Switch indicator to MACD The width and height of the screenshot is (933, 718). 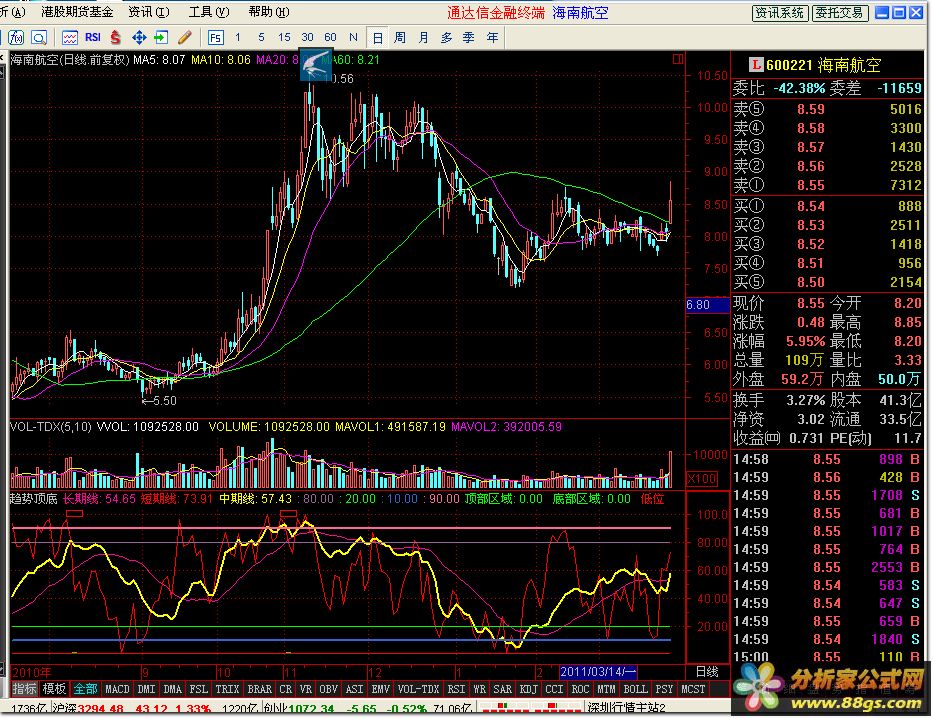point(117,689)
